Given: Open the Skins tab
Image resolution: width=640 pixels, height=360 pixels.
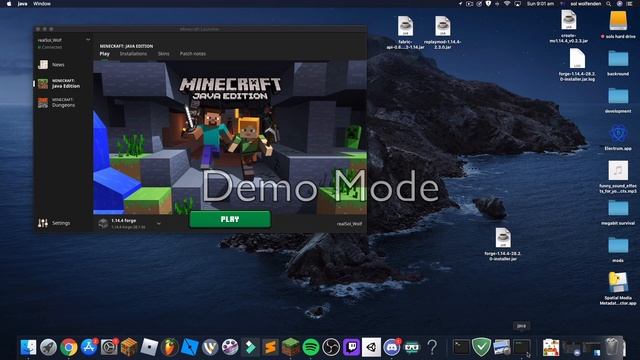Looking at the screenshot, I should tap(164, 54).
